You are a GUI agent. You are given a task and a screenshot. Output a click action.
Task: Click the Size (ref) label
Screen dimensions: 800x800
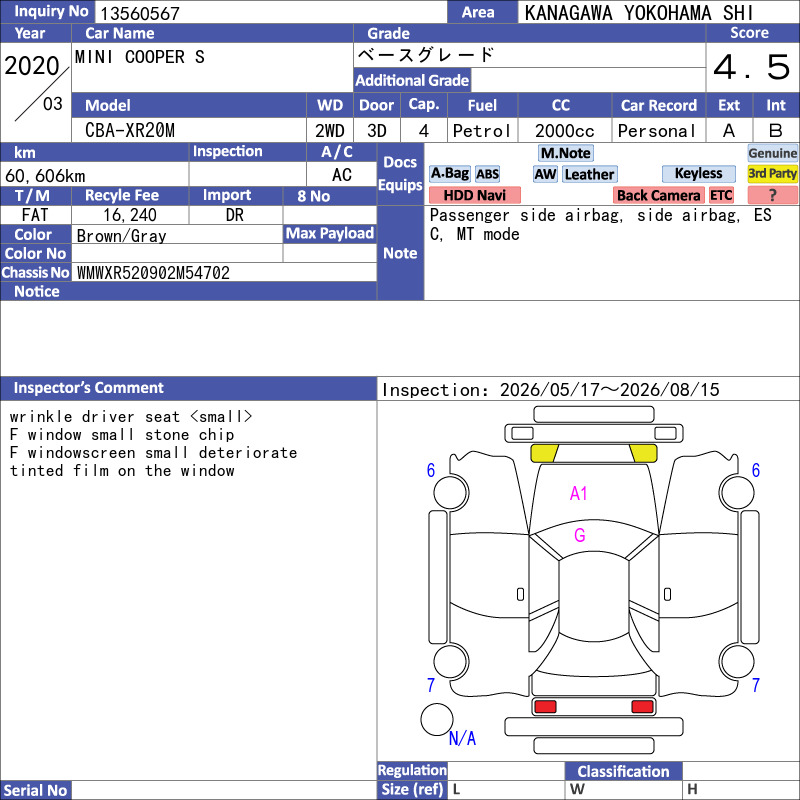point(412,789)
